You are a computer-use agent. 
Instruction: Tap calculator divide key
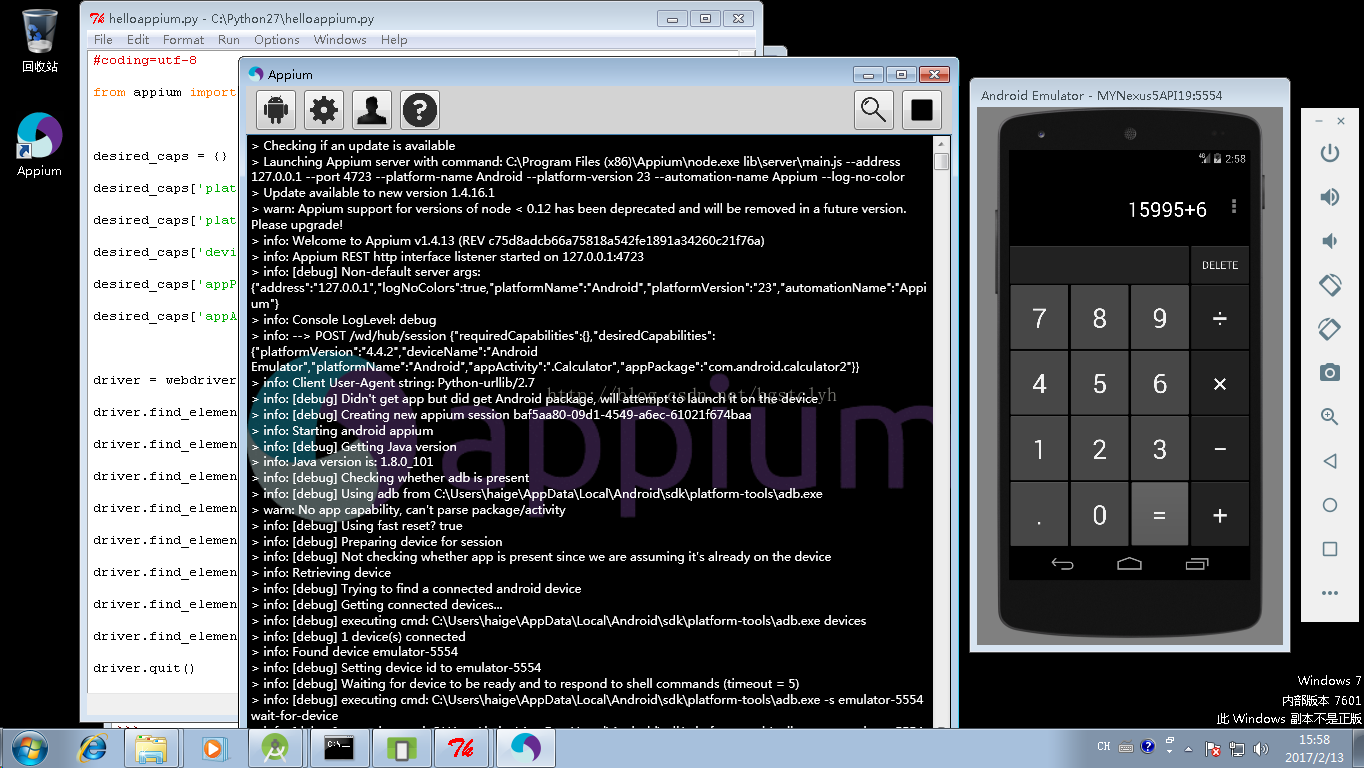point(1220,318)
